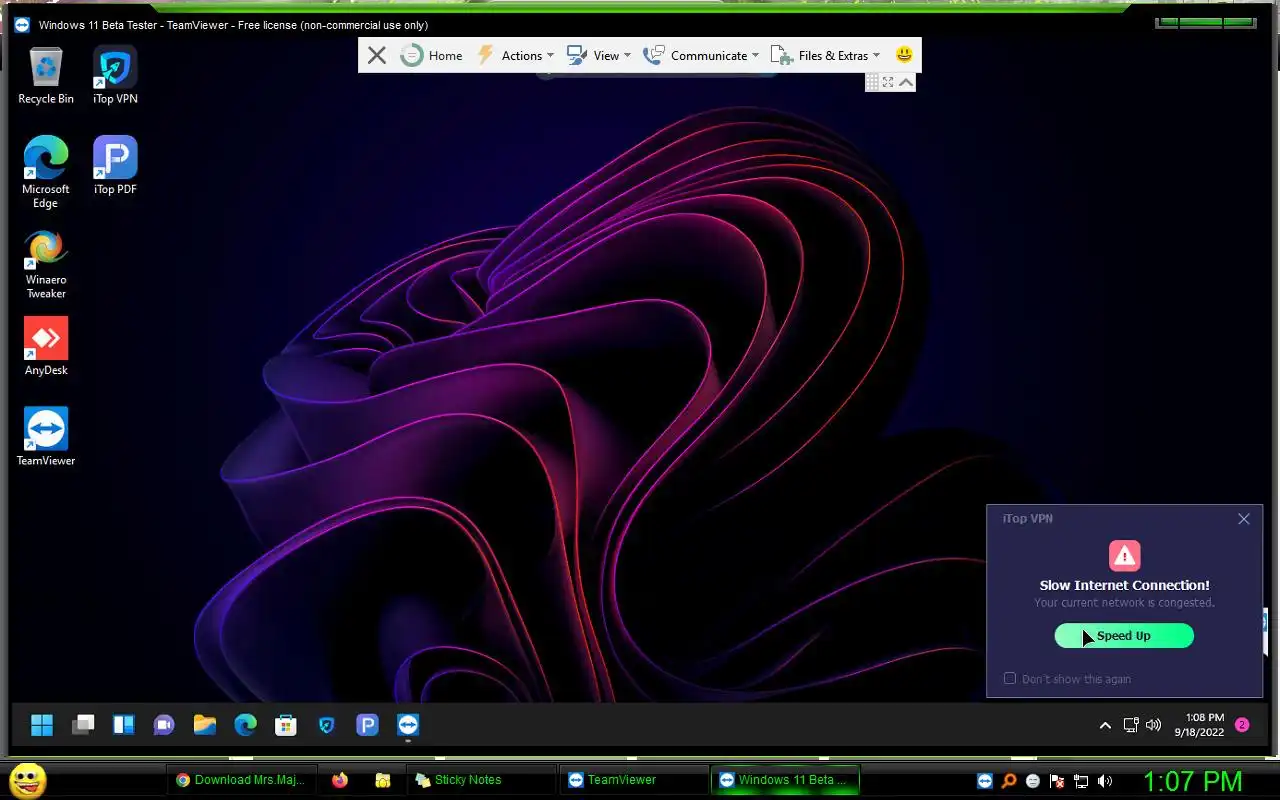1280x800 pixels.
Task: Go to Home in TeamViewer toolbar
Action: 432,56
